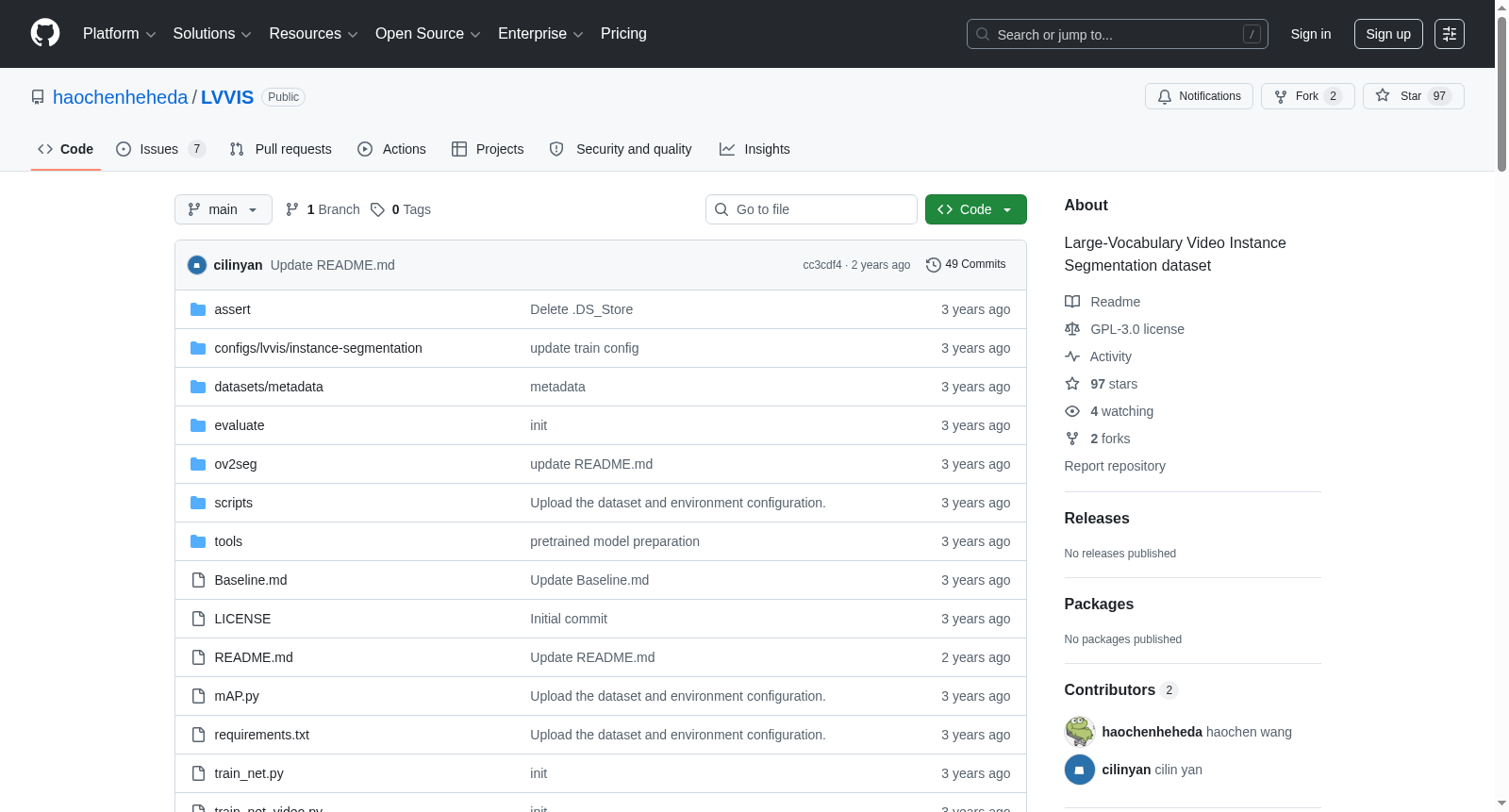Viewport: 1509px width, 812px height.
Task: Click the repository book icon beside haochenheheda
Action: [38, 97]
